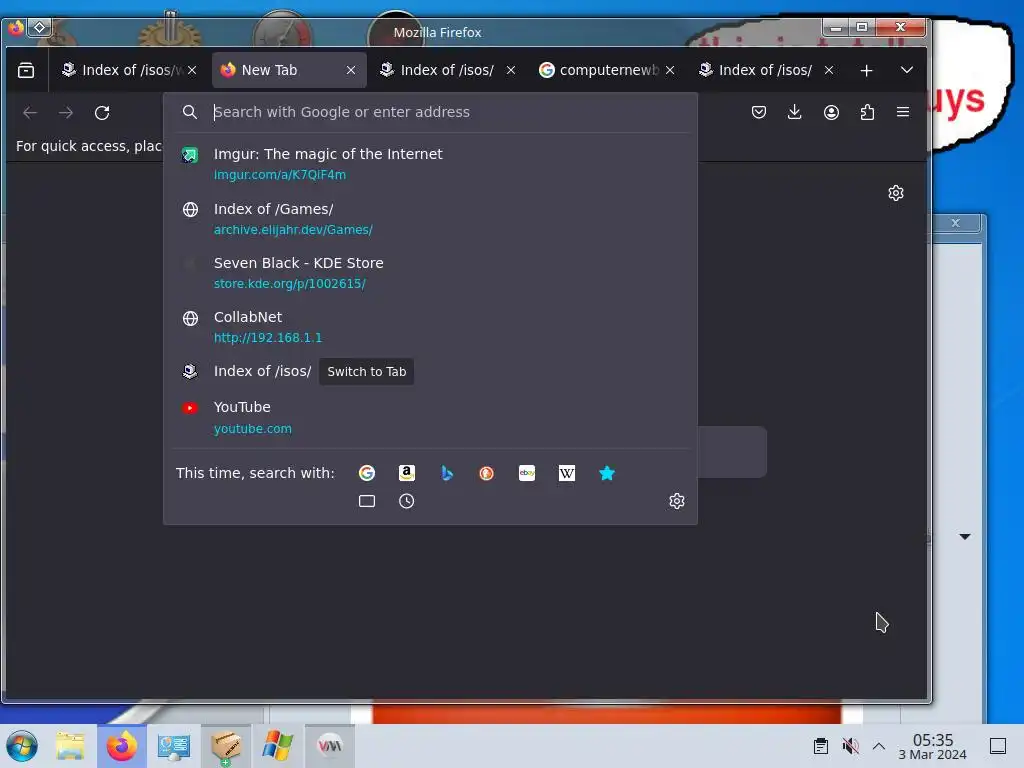This screenshot has width=1024, height=768.
Task: Close the middle Index of /isos/ tab
Action: tap(511, 70)
